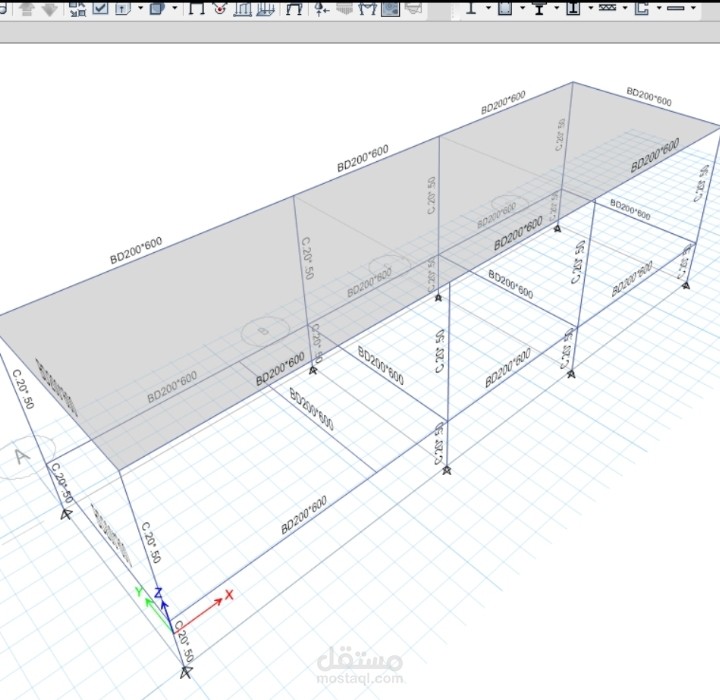The height and width of the screenshot is (700, 720).
Task: Show Deformed Shape icon
Action: (x=294, y=8)
